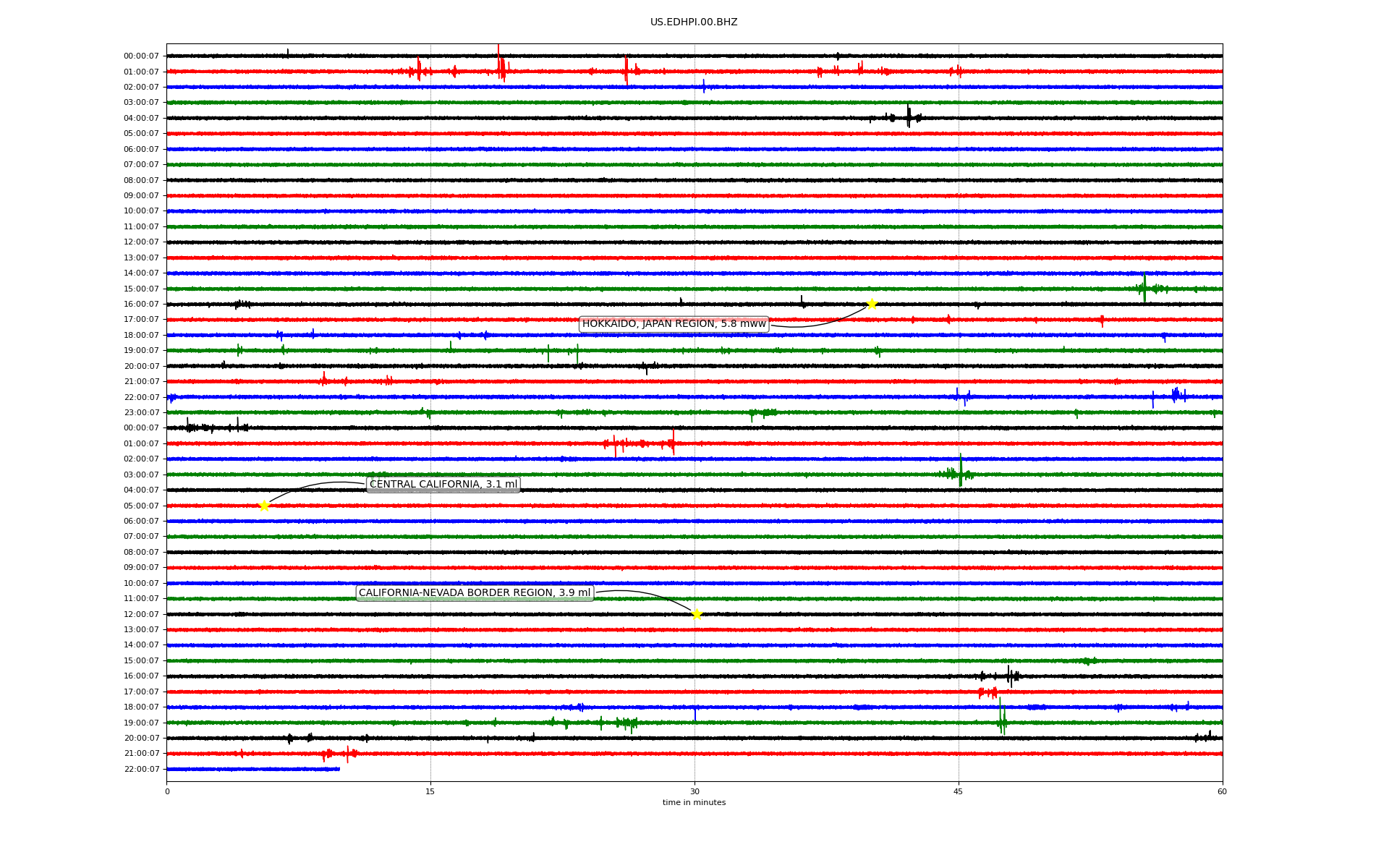
Task: Click the first 00:00:07 row label
Action: coord(141,56)
